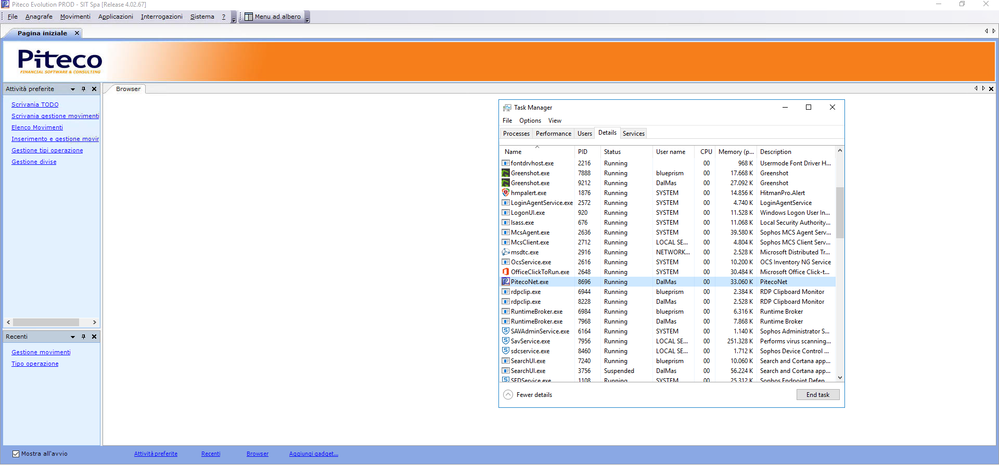Image resolution: width=999 pixels, height=465 pixels.
Task: Open the Attività preferite panel dropdown arrow
Action: (73, 89)
